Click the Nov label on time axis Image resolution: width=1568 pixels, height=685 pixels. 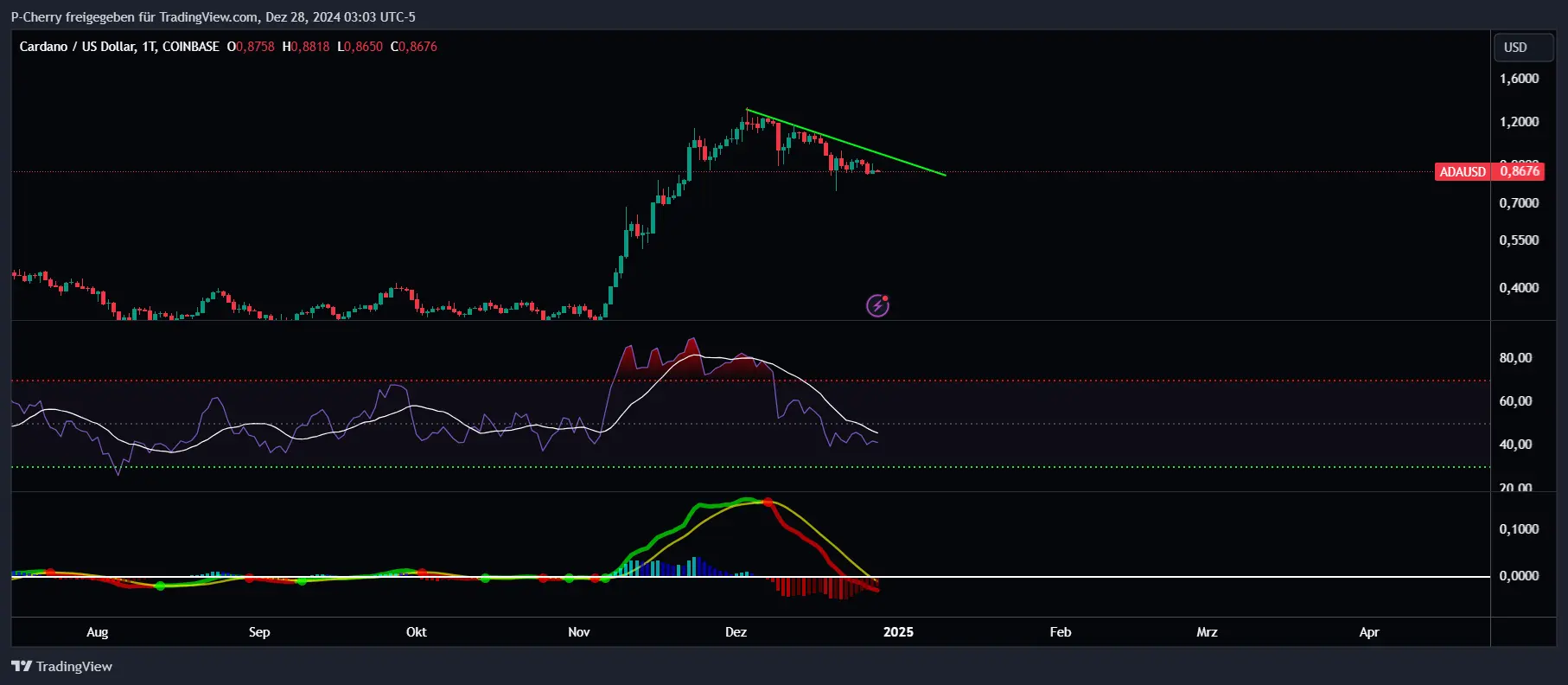[x=579, y=632]
